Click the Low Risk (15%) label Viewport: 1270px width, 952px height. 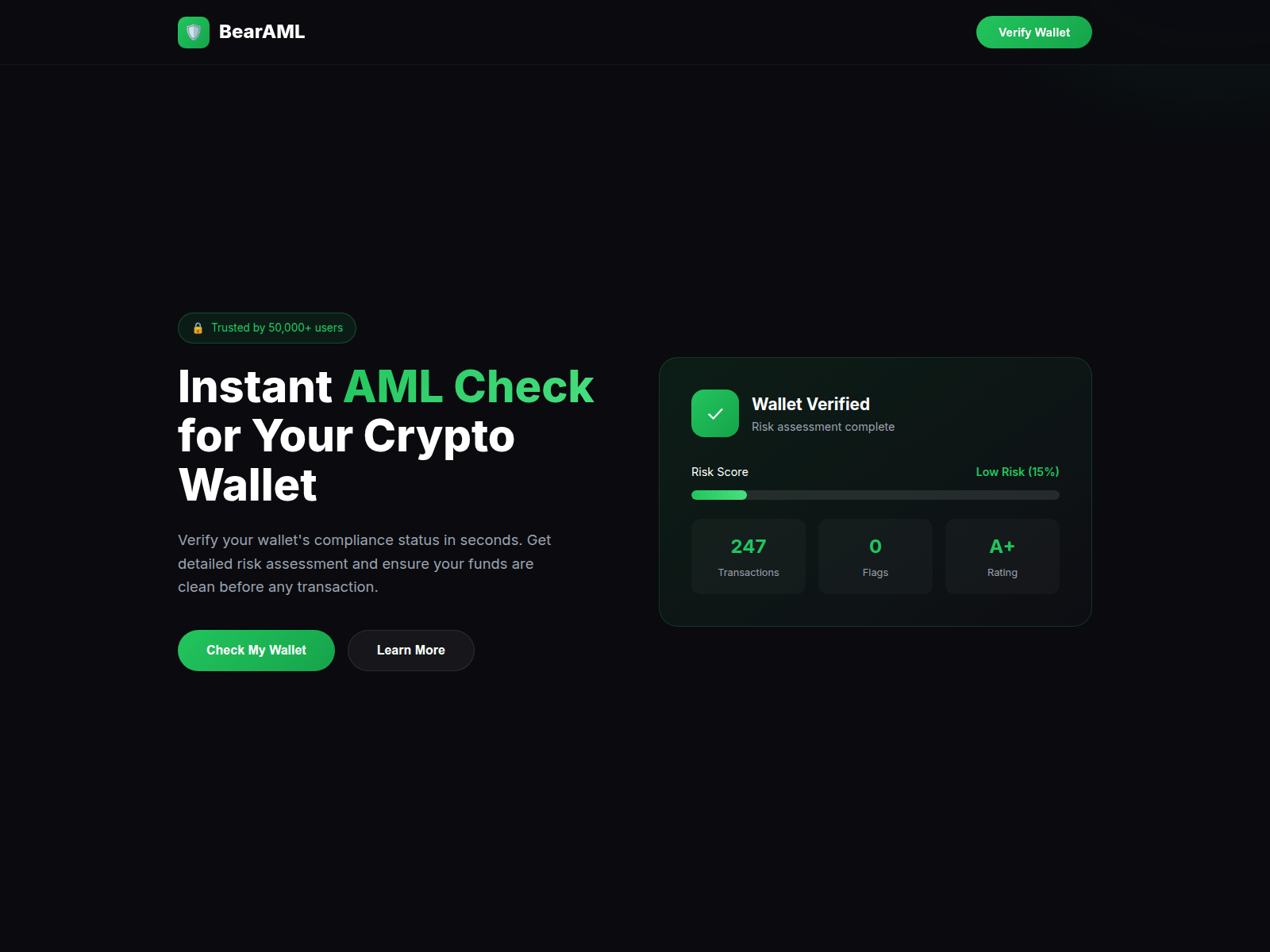[1018, 472]
